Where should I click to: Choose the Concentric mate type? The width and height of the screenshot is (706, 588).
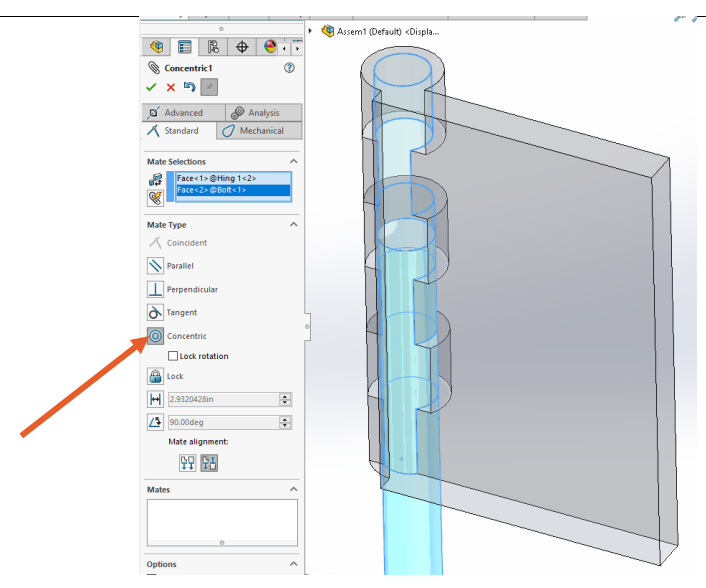155,336
